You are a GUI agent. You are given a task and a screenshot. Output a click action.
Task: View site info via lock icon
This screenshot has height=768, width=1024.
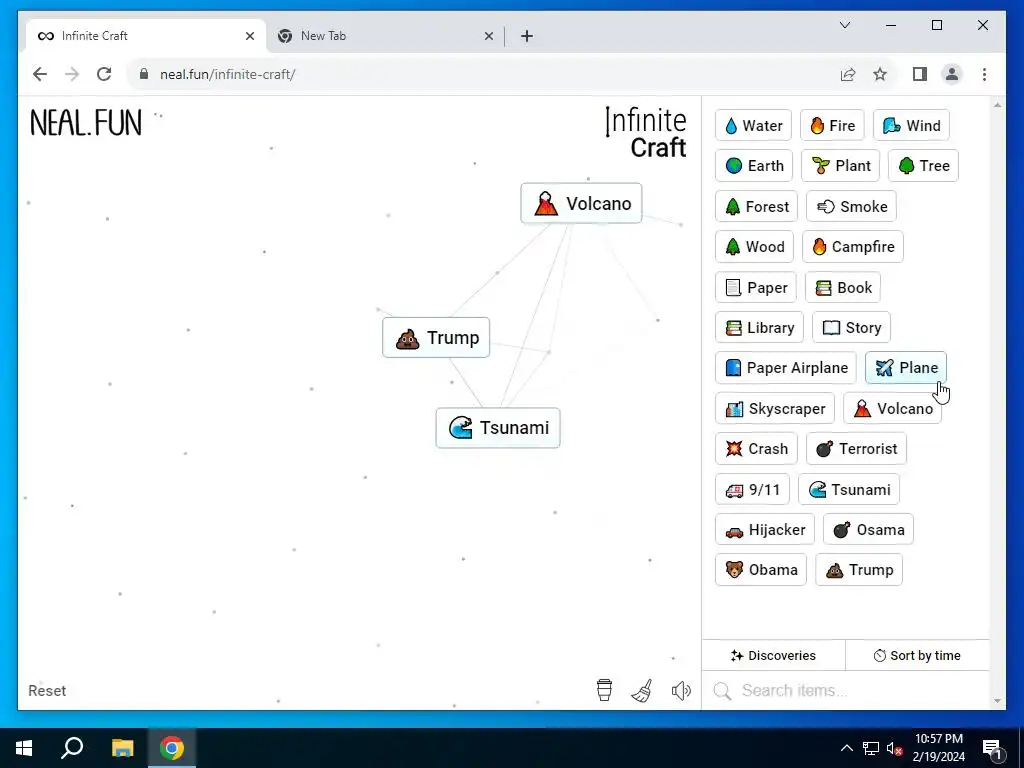click(144, 74)
